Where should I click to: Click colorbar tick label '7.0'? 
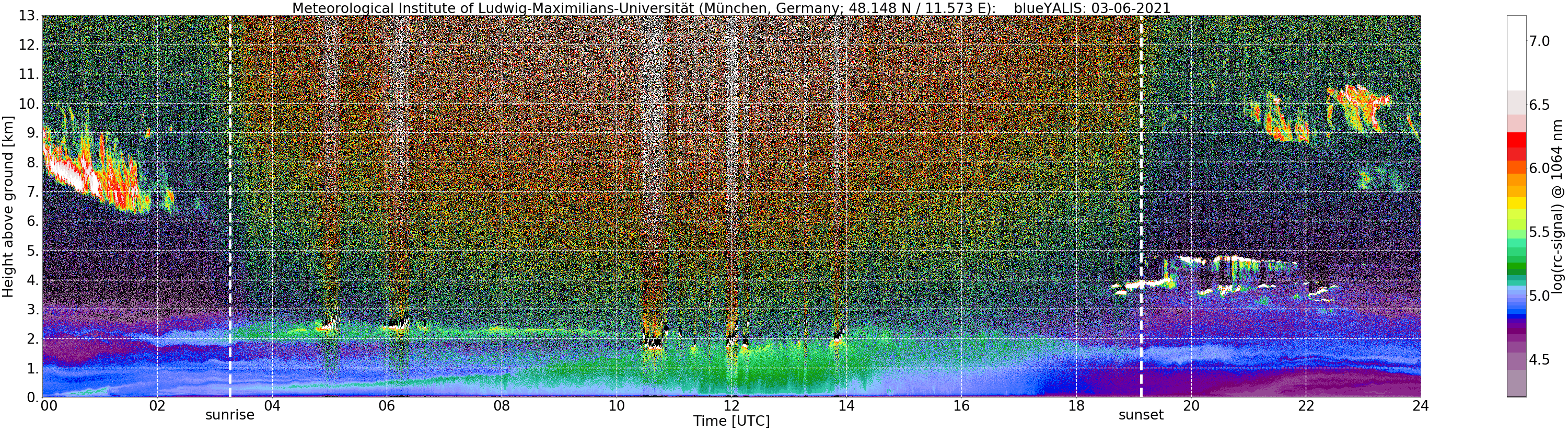coord(1539,41)
